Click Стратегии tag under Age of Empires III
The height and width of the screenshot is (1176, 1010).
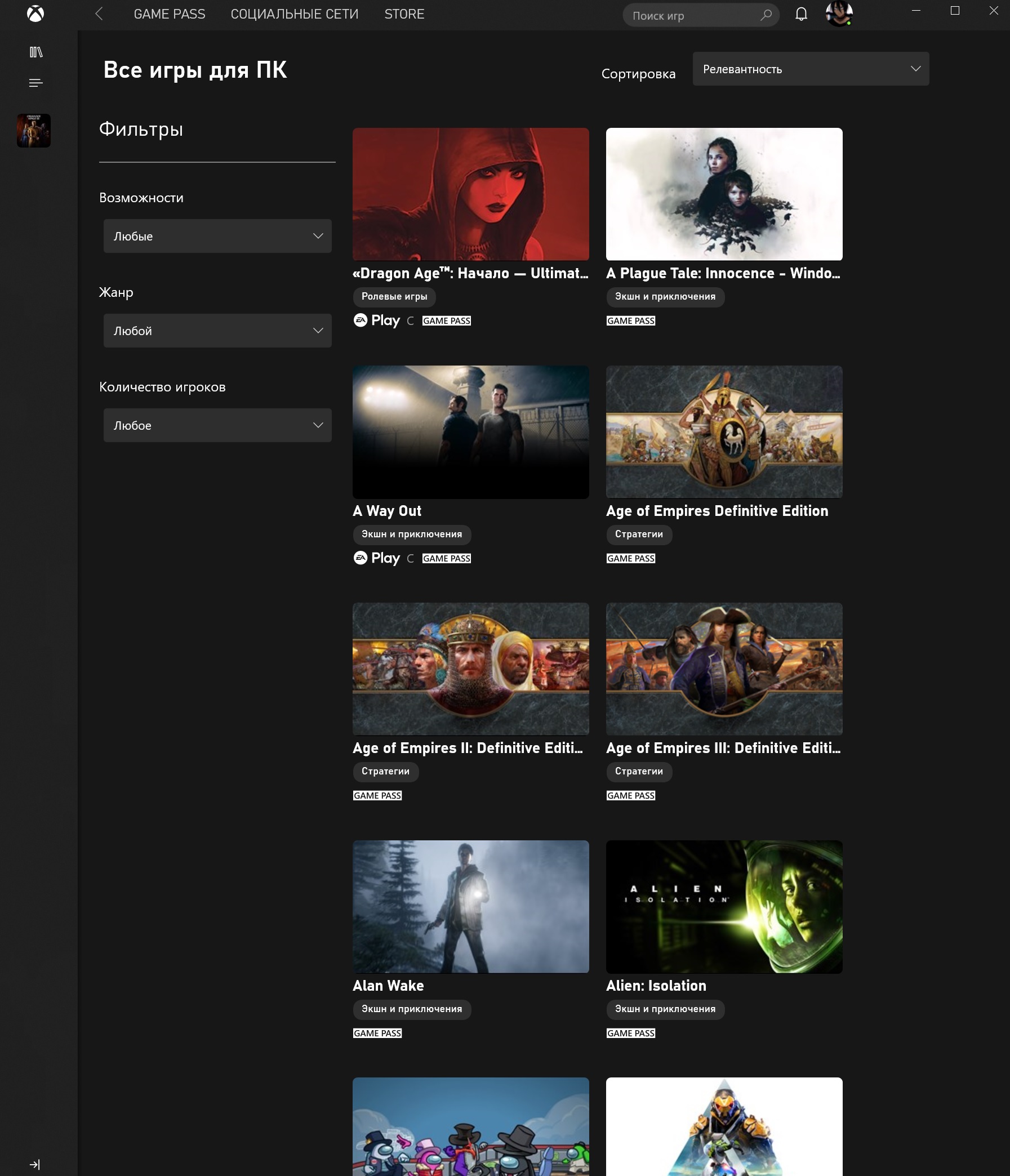(639, 772)
